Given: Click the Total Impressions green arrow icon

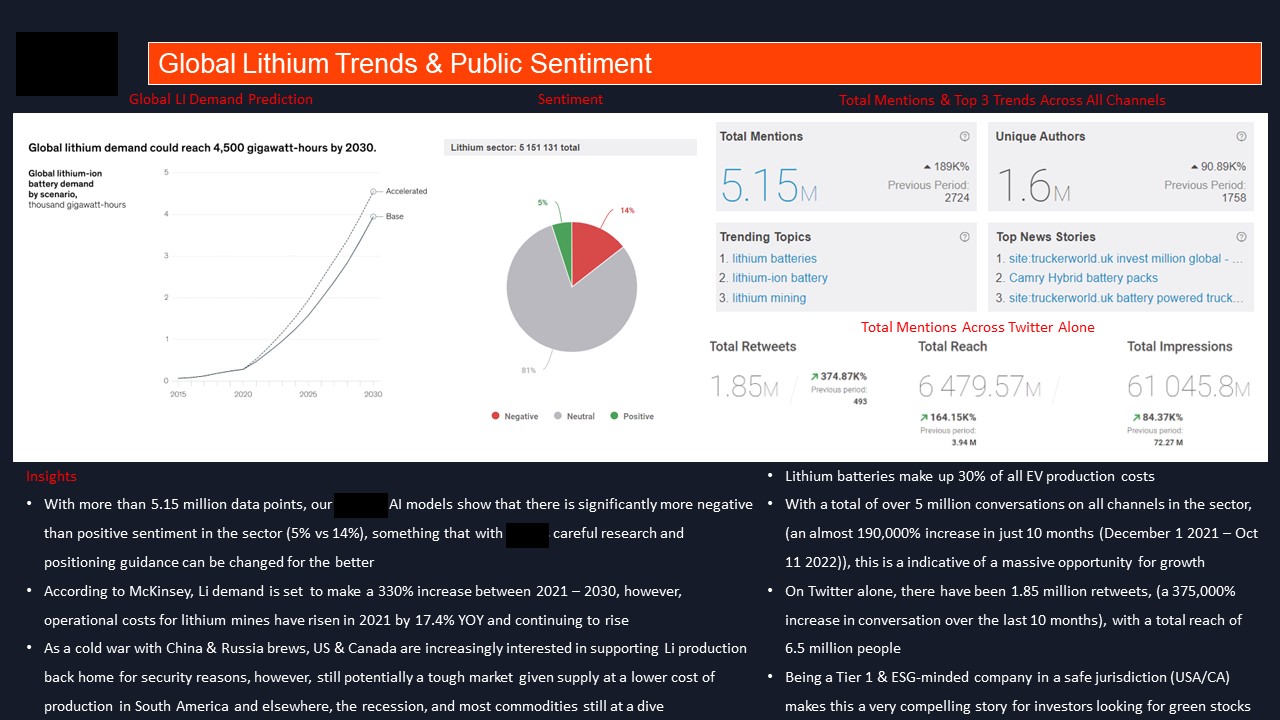Looking at the screenshot, I should (1136, 417).
